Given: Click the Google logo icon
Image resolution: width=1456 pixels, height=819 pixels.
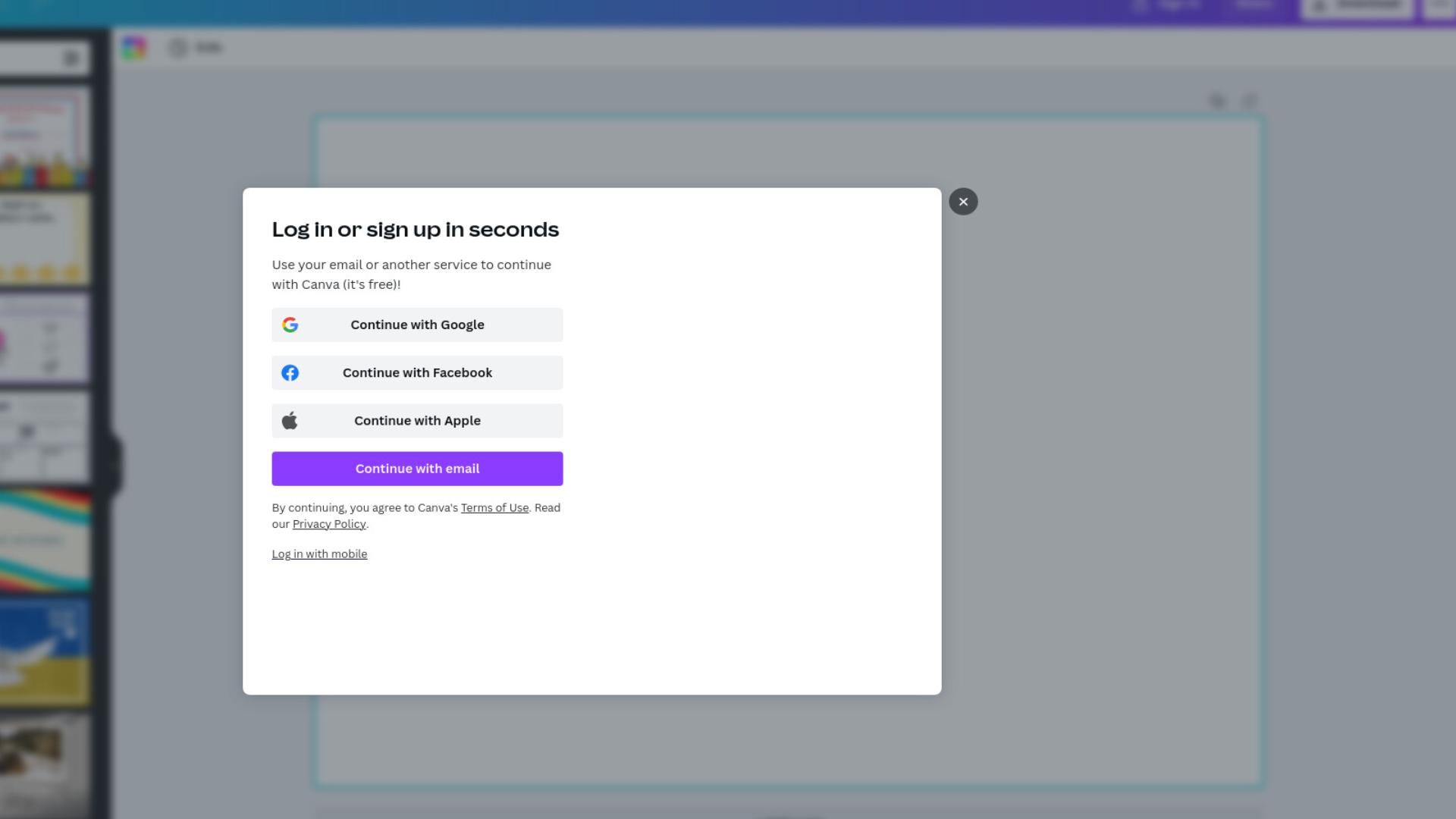Looking at the screenshot, I should point(290,325).
